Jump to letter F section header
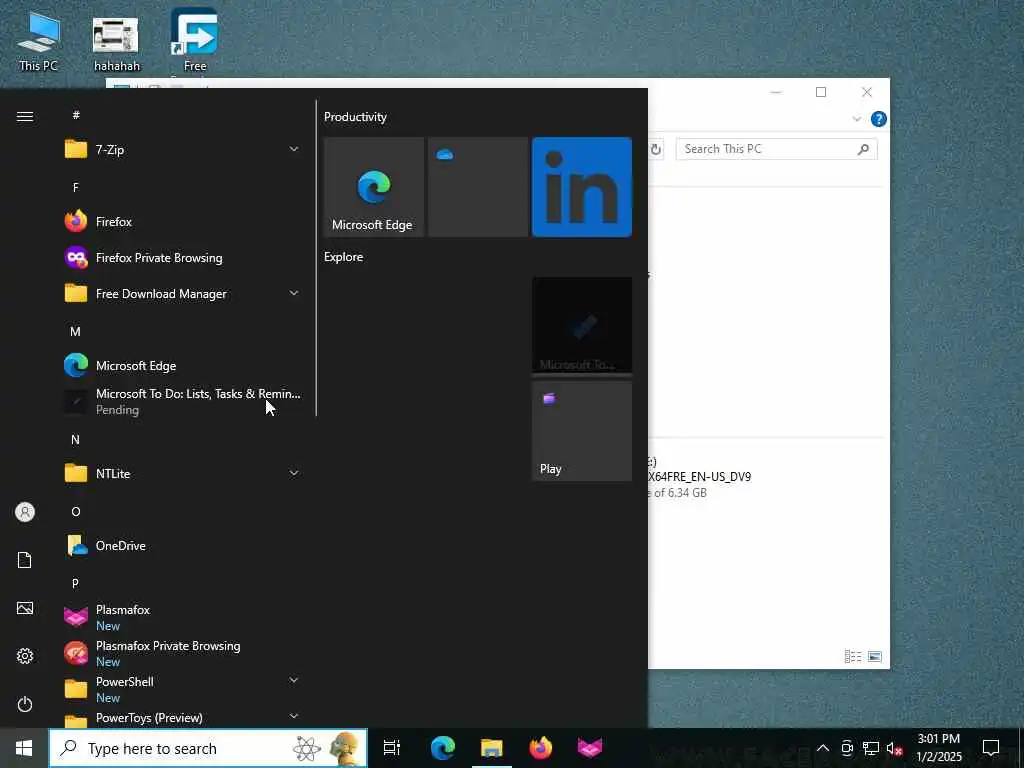The width and height of the screenshot is (1024, 768). click(x=76, y=187)
